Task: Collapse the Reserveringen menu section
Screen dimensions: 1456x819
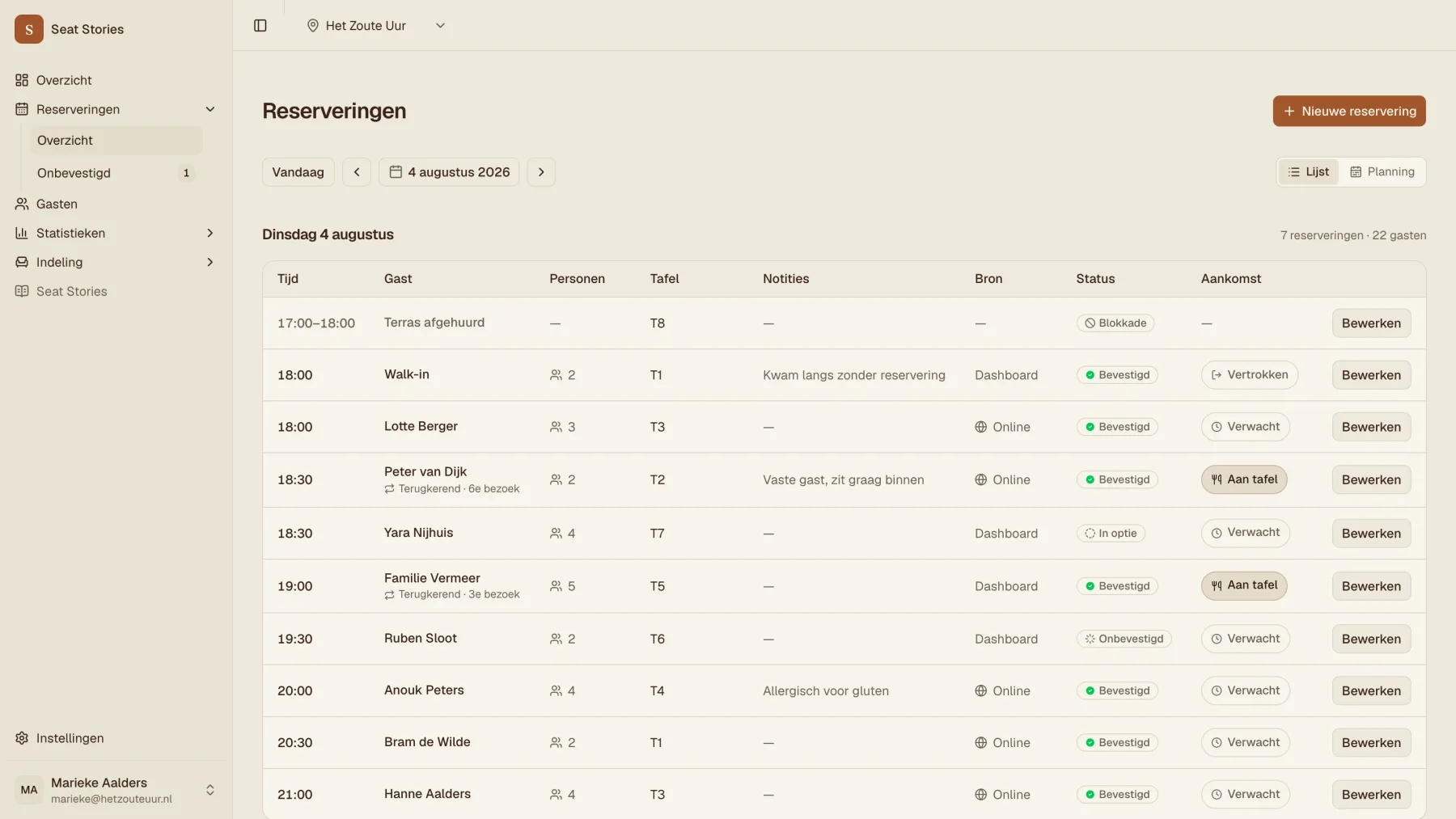Action: click(x=210, y=109)
